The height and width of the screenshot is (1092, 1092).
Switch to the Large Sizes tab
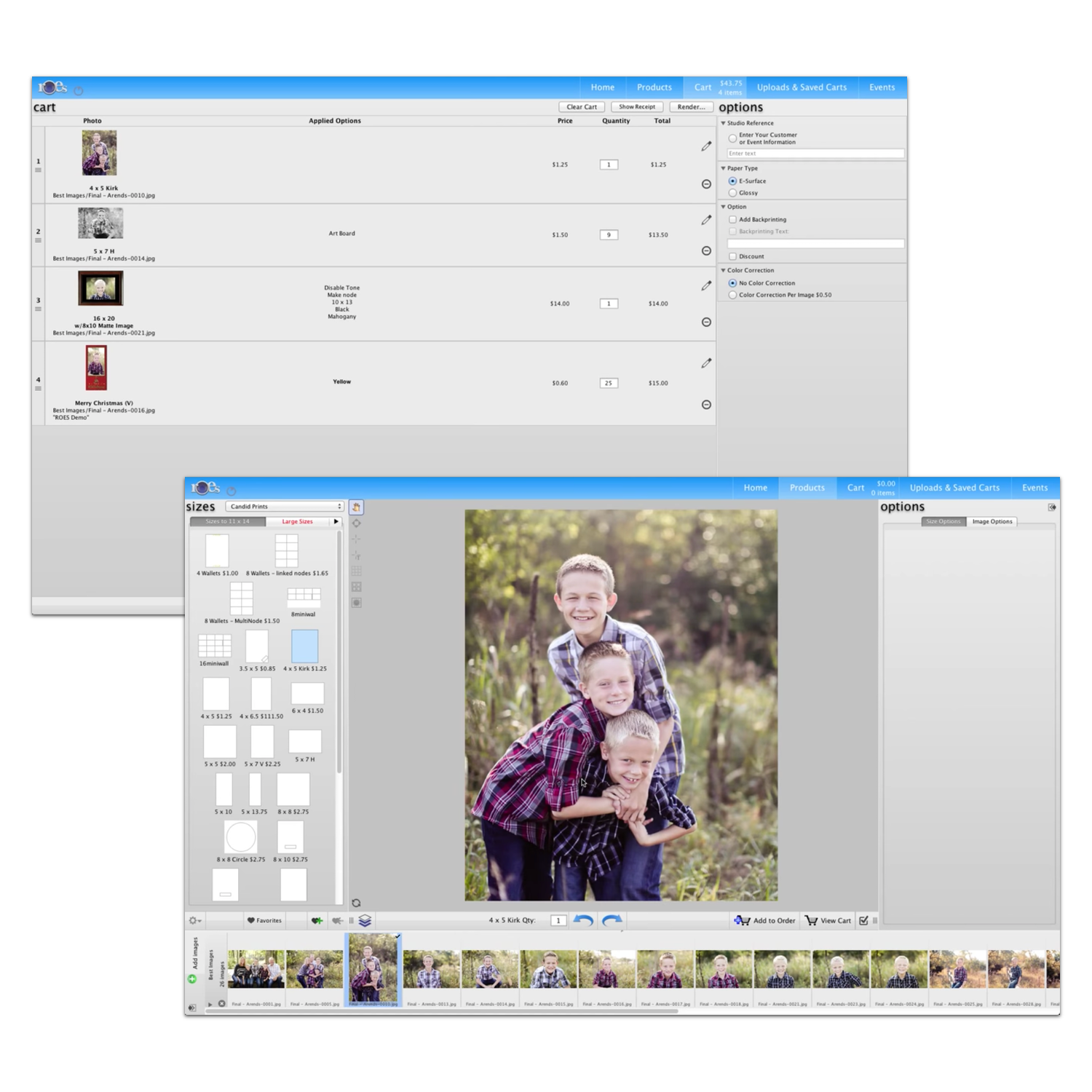click(x=297, y=521)
